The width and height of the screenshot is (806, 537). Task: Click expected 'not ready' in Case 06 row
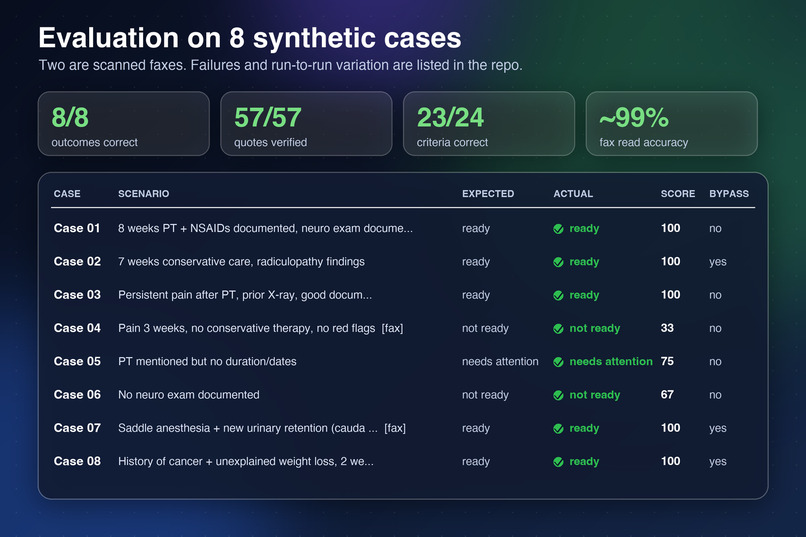(x=485, y=395)
